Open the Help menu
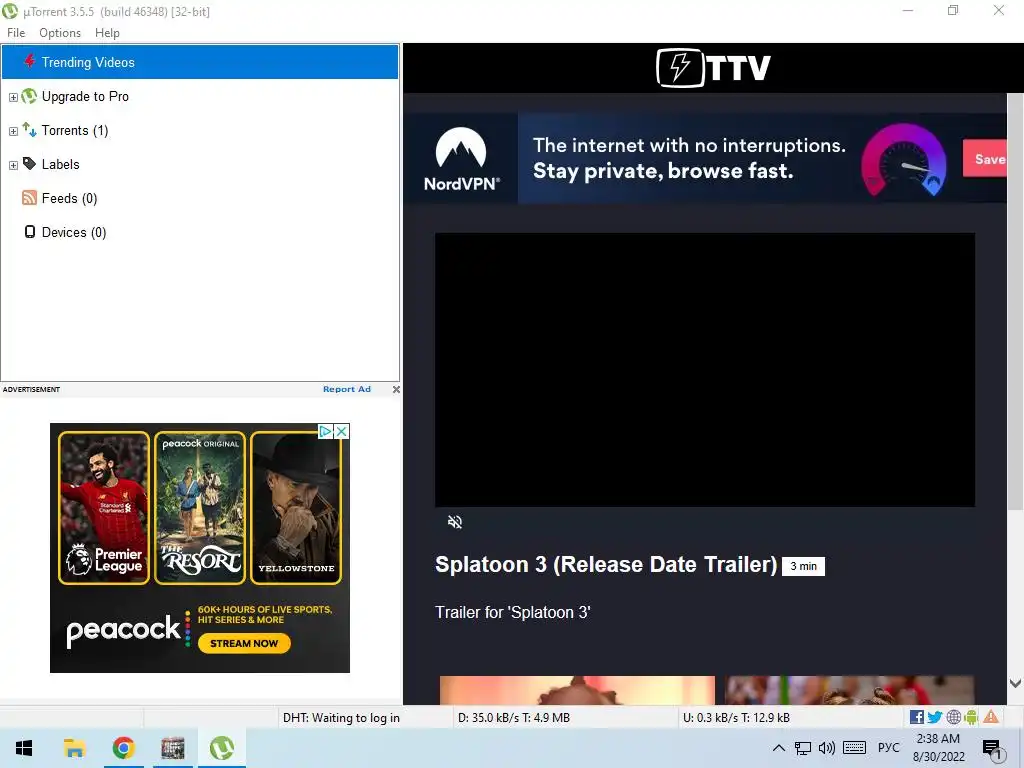This screenshot has height=768, width=1024. [107, 33]
